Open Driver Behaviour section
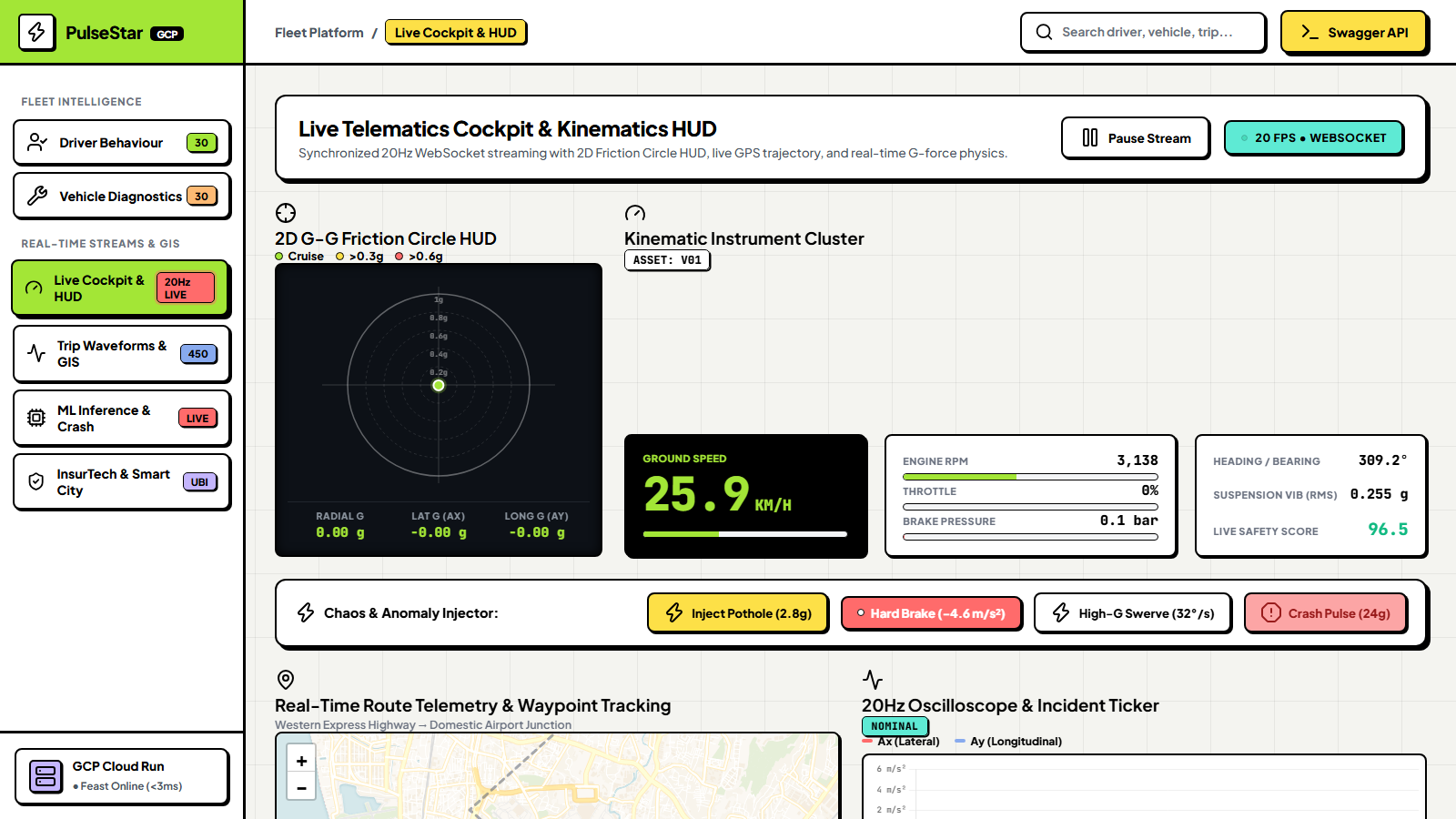This screenshot has width=1456, height=819. tap(122, 143)
